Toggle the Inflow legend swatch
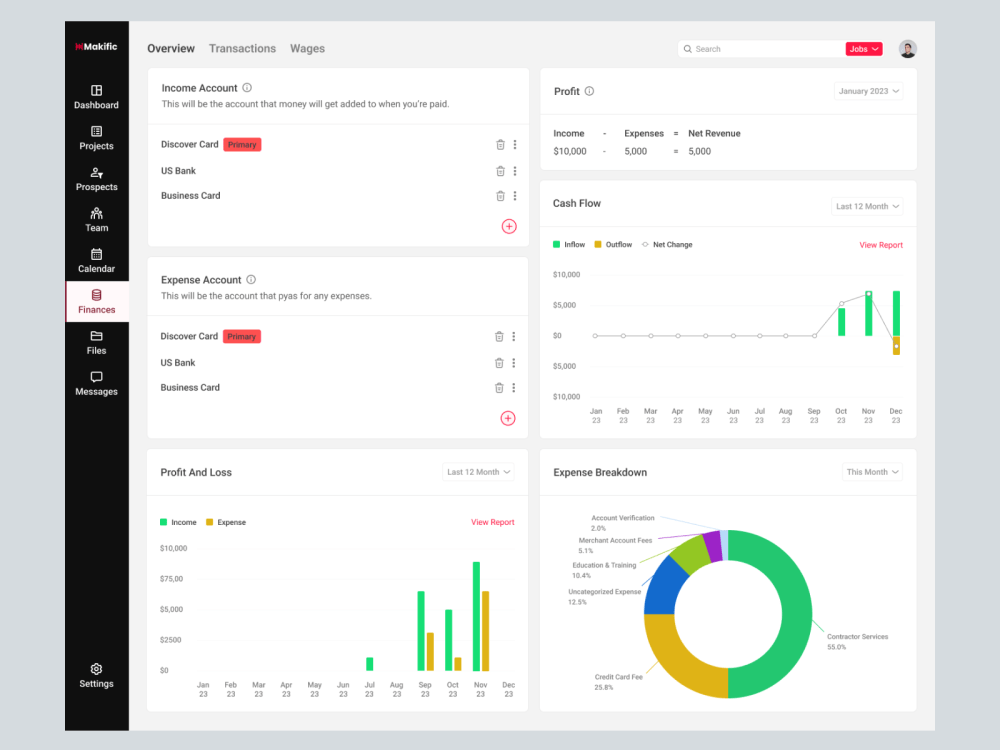This screenshot has height=750, width=1000. (557, 244)
